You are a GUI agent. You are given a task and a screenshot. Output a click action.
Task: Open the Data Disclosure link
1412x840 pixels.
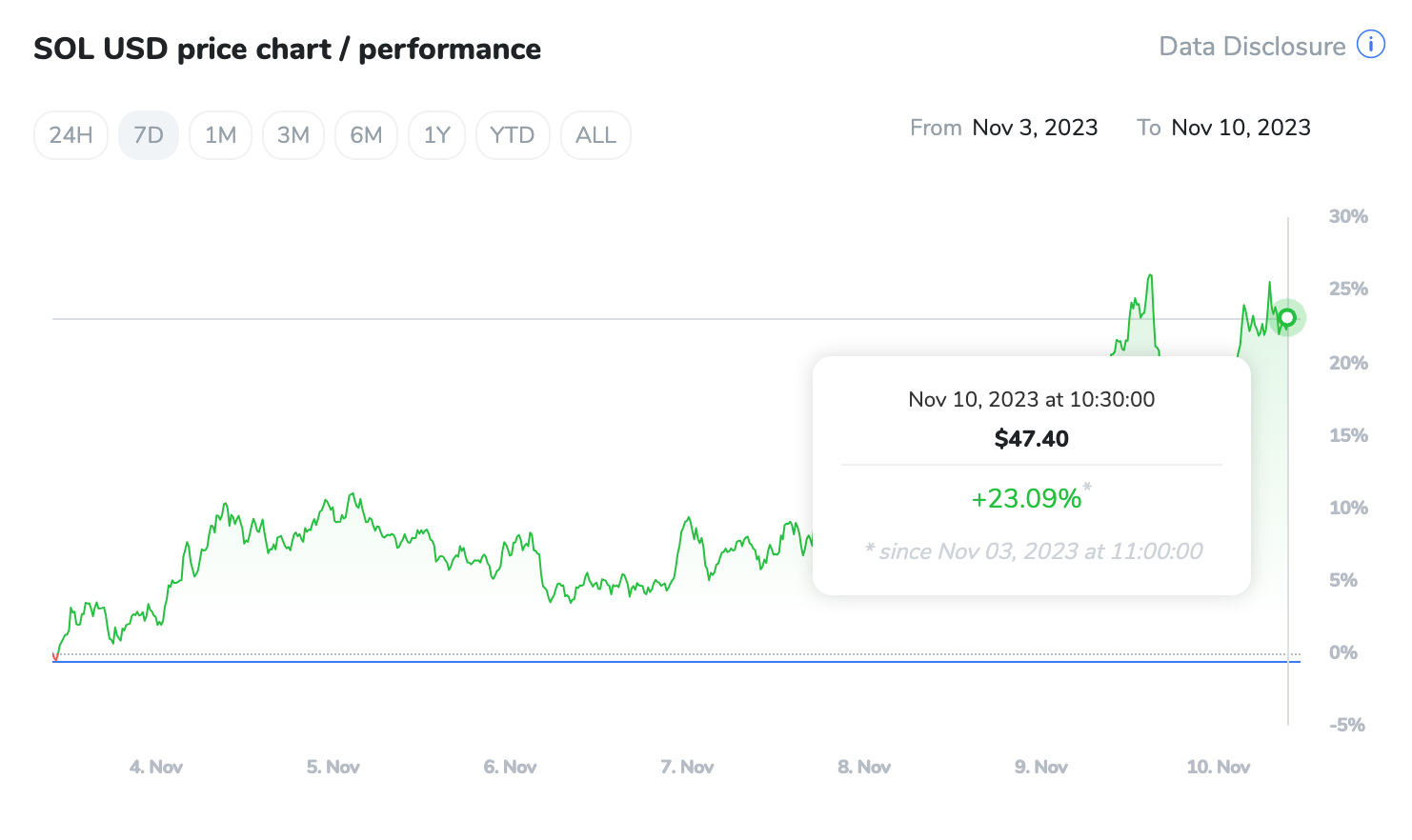pyautogui.click(x=1252, y=46)
